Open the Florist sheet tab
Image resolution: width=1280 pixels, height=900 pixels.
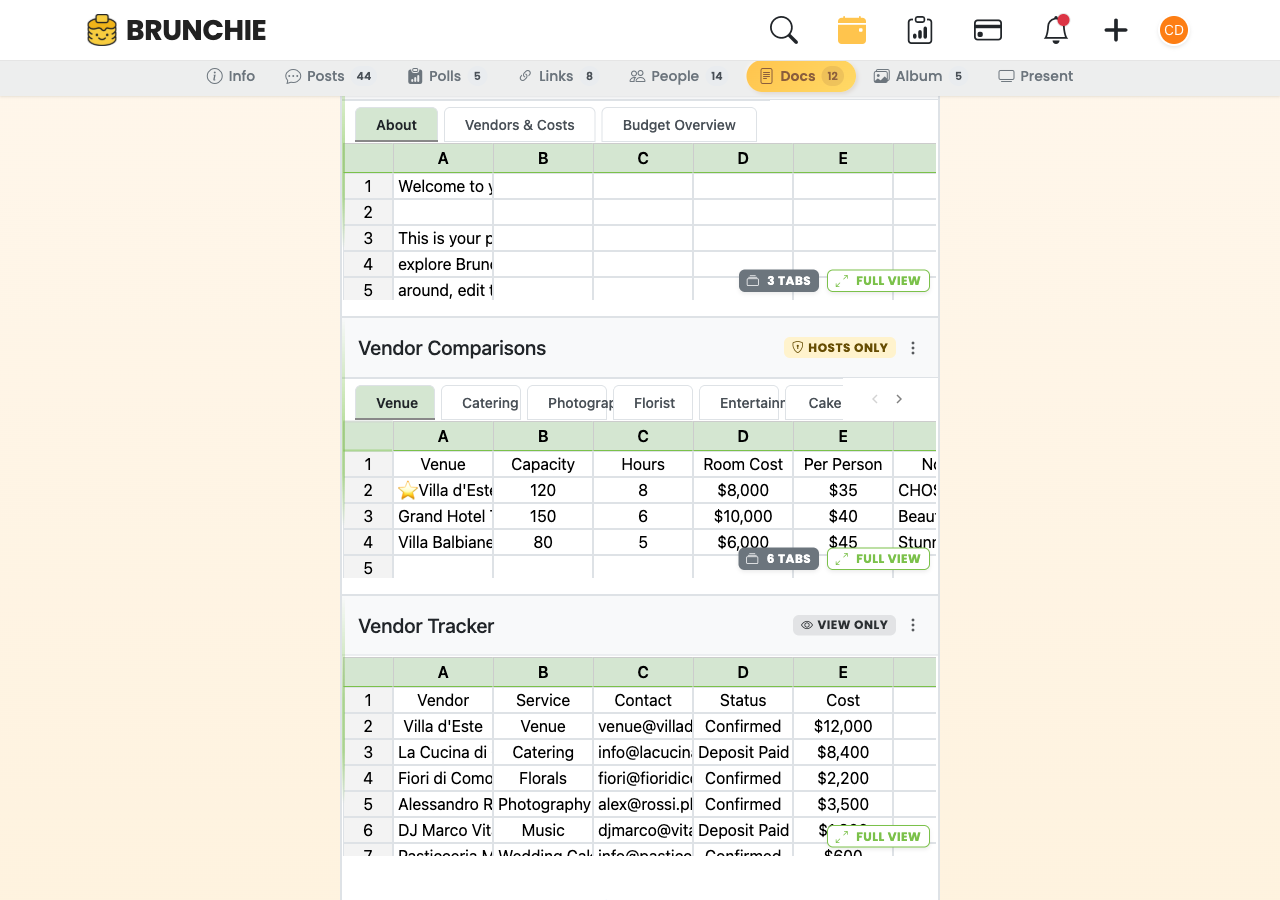pyautogui.click(x=654, y=403)
